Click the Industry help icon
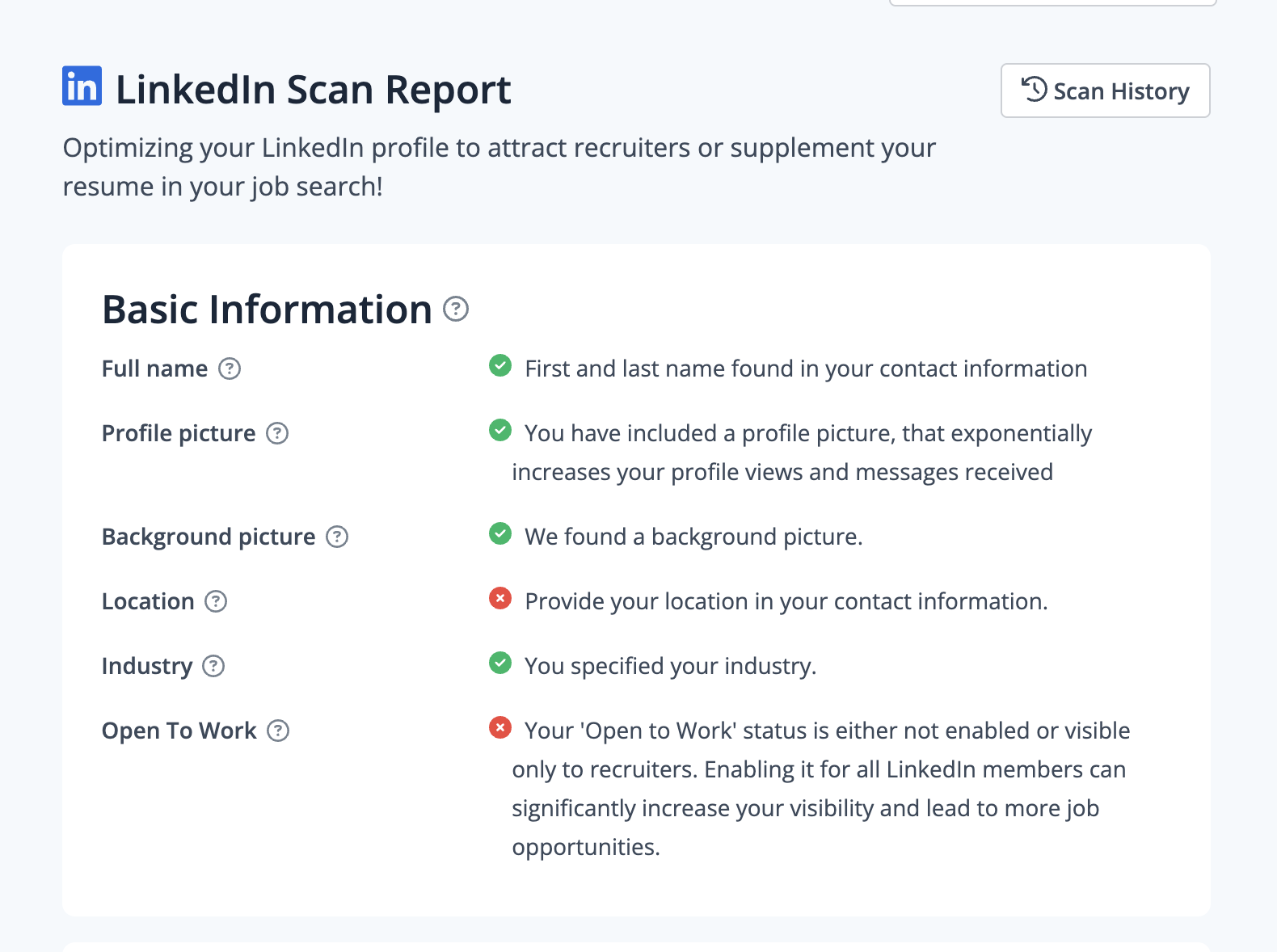Viewport: 1277px width, 952px height. click(213, 666)
